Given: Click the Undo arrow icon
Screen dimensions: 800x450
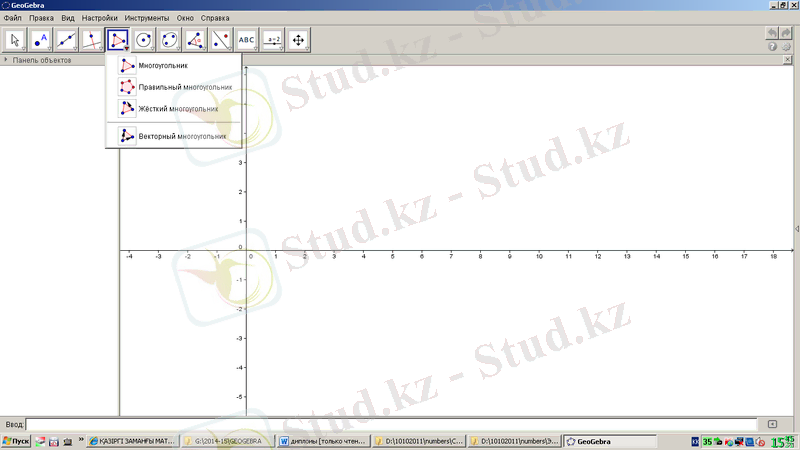Looking at the screenshot, I should point(772,33).
